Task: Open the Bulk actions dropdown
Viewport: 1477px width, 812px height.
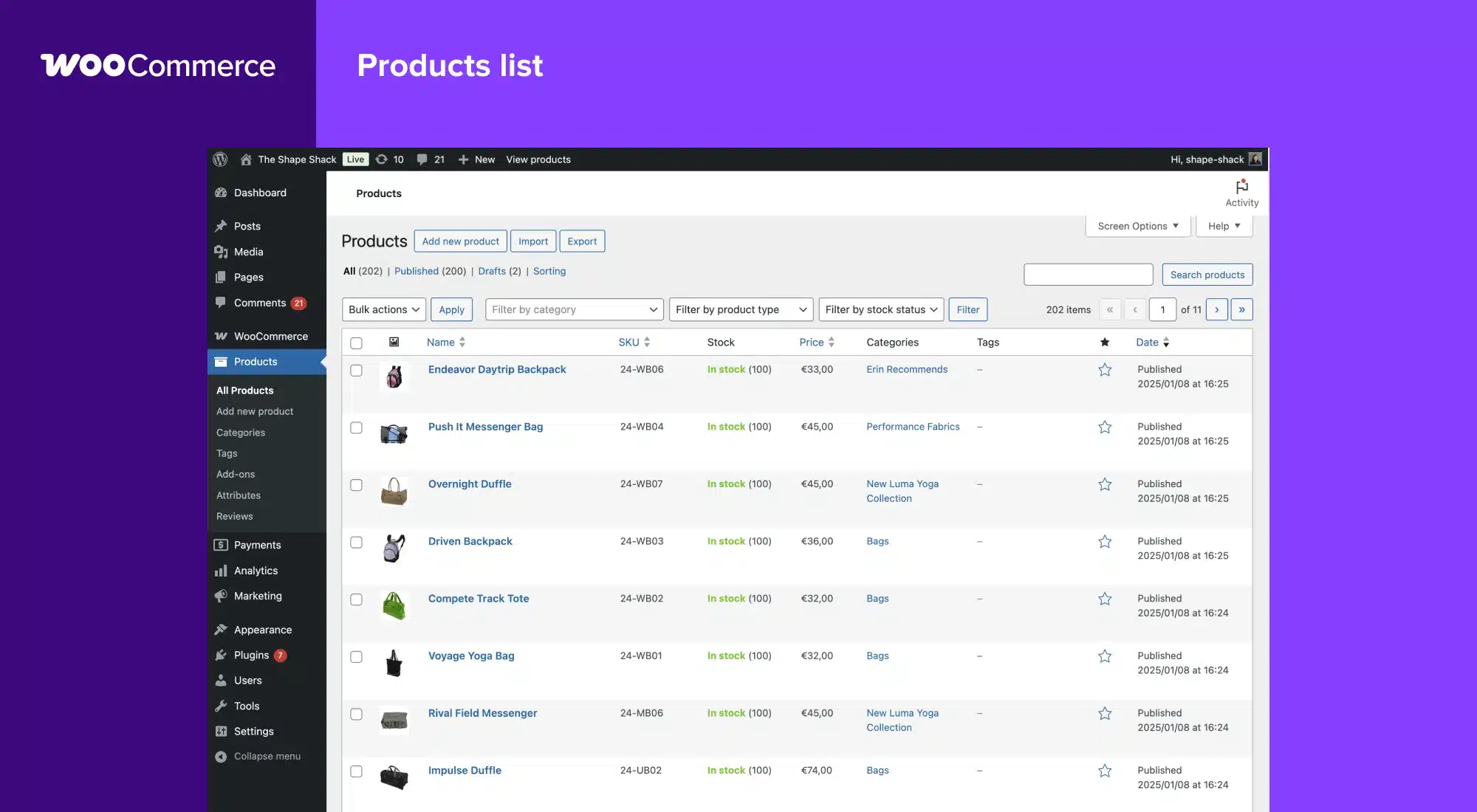Action: pyautogui.click(x=383, y=309)
